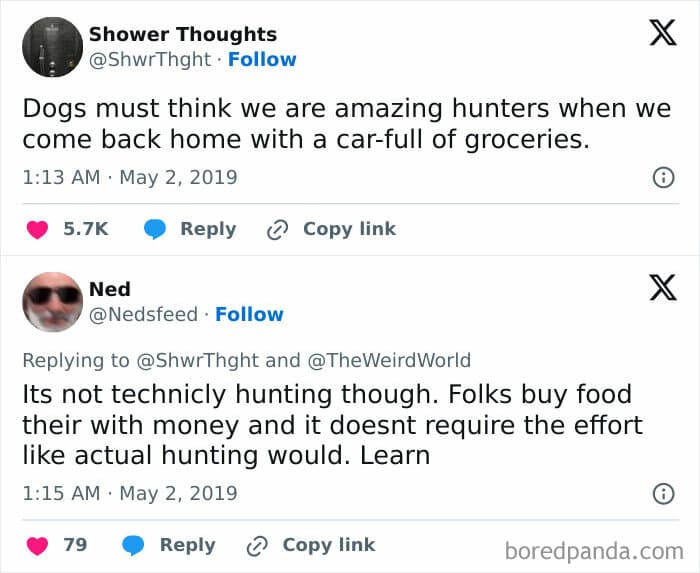Screen dimensions: 700x573
Task: Click chain link icon on first tweet
Action: pyautogui.click(x=277, y=230)
